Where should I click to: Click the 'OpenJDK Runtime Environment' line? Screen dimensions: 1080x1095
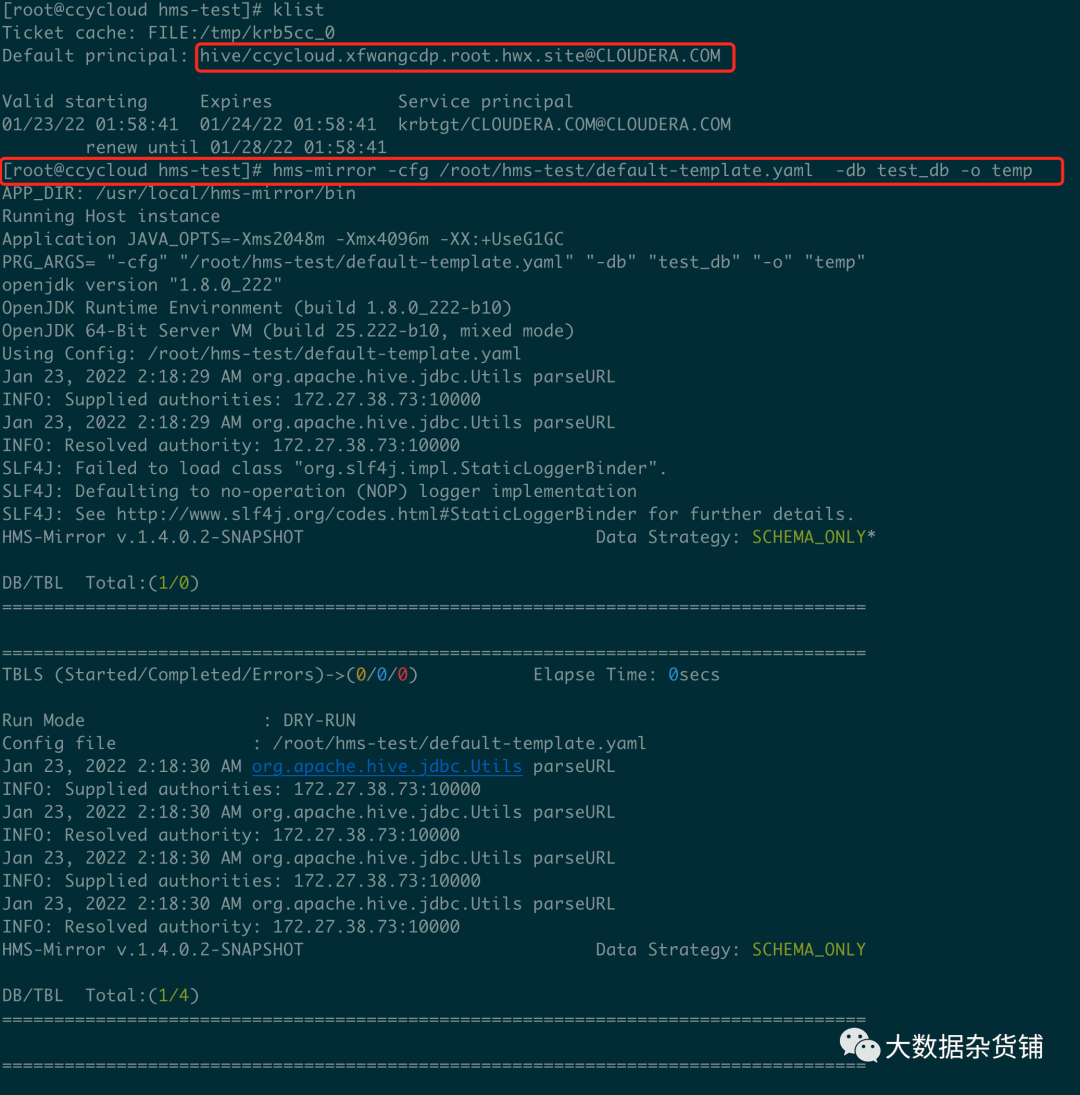point(257,308)
